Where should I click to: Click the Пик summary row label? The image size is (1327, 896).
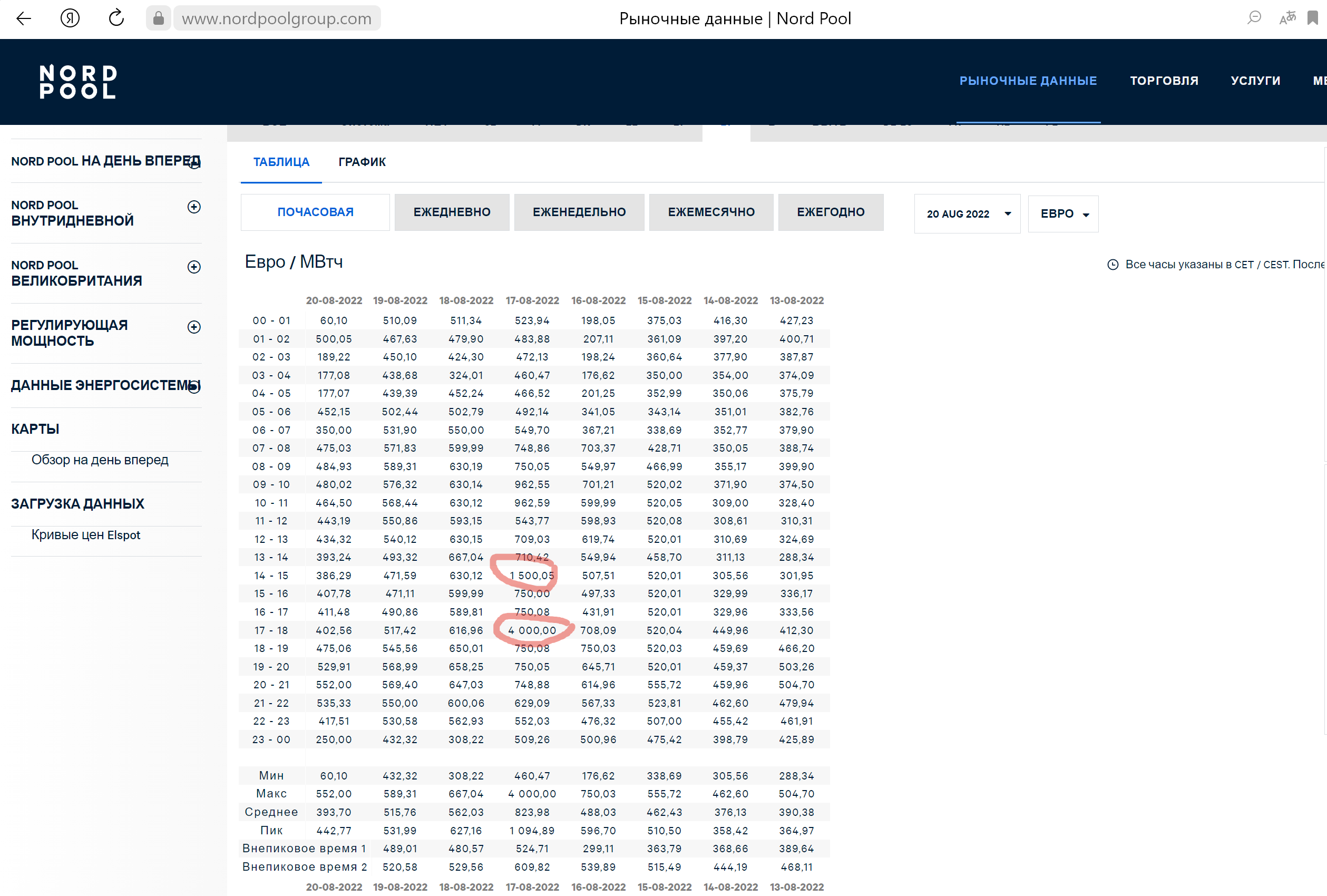coord(271,830)
